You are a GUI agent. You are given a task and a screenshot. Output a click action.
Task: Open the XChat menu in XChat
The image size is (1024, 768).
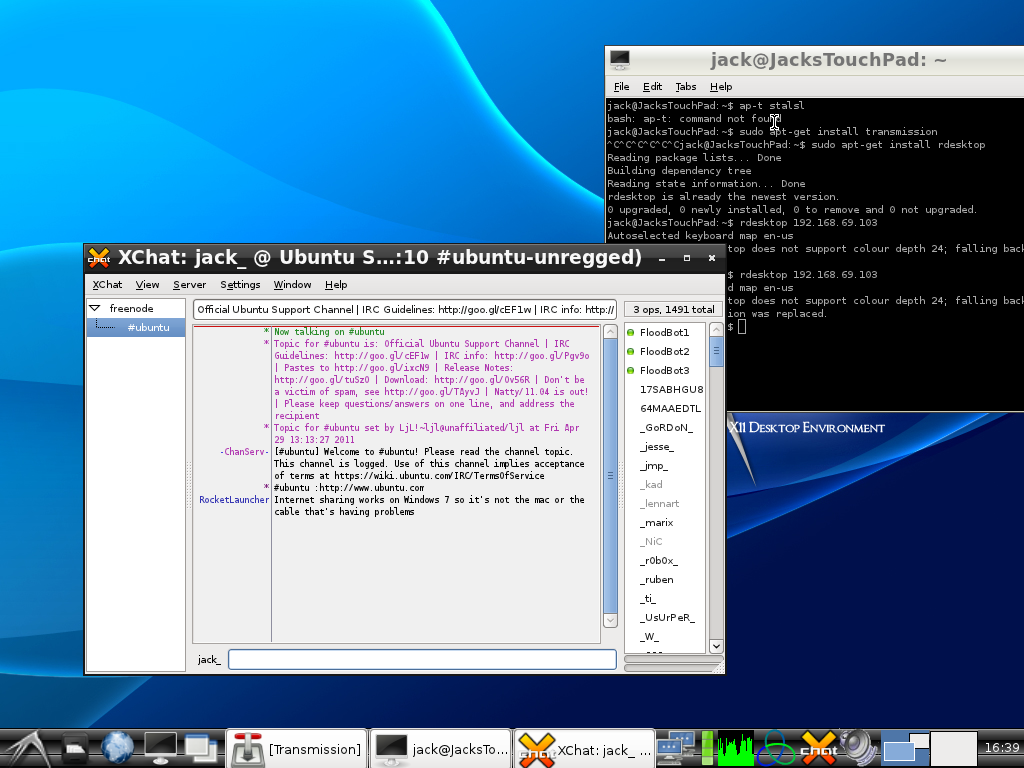[107, 285]
